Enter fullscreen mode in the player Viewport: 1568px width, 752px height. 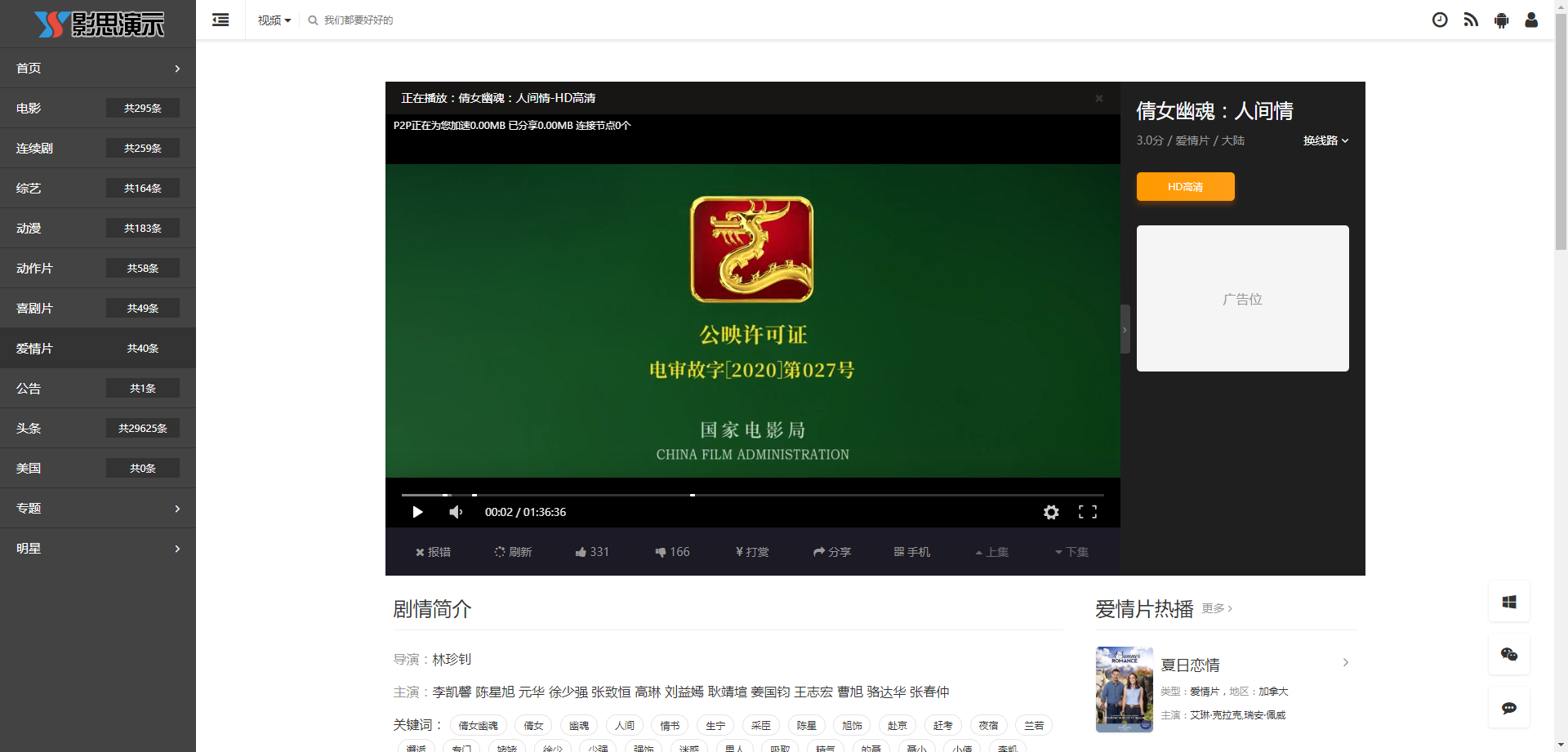(x=1087, y=512)
